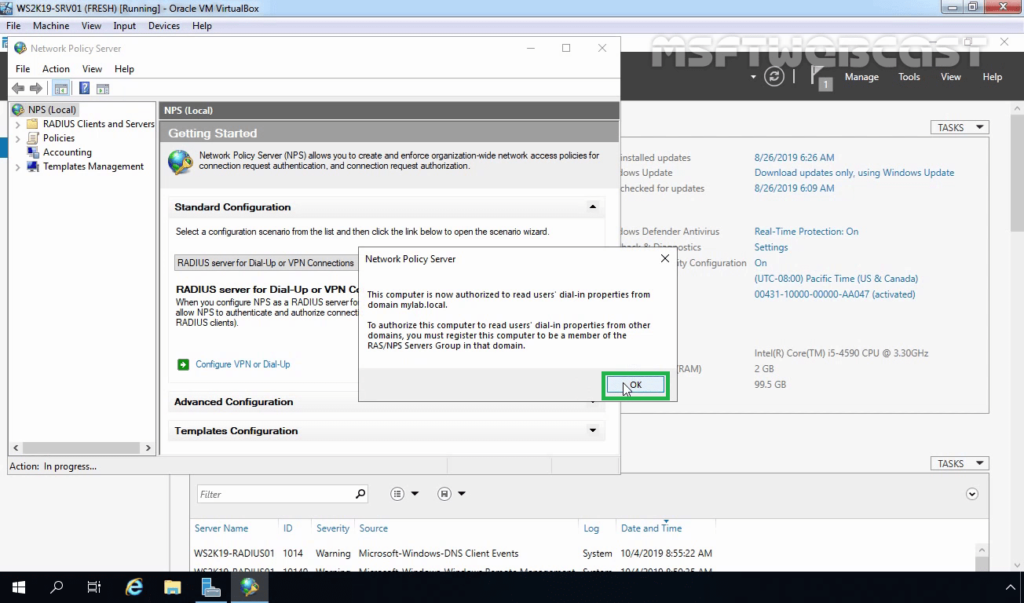Open NPS Action menu
Viewport: 1024px width, 603px height.
pyautogui.click(x=56, y=69)
